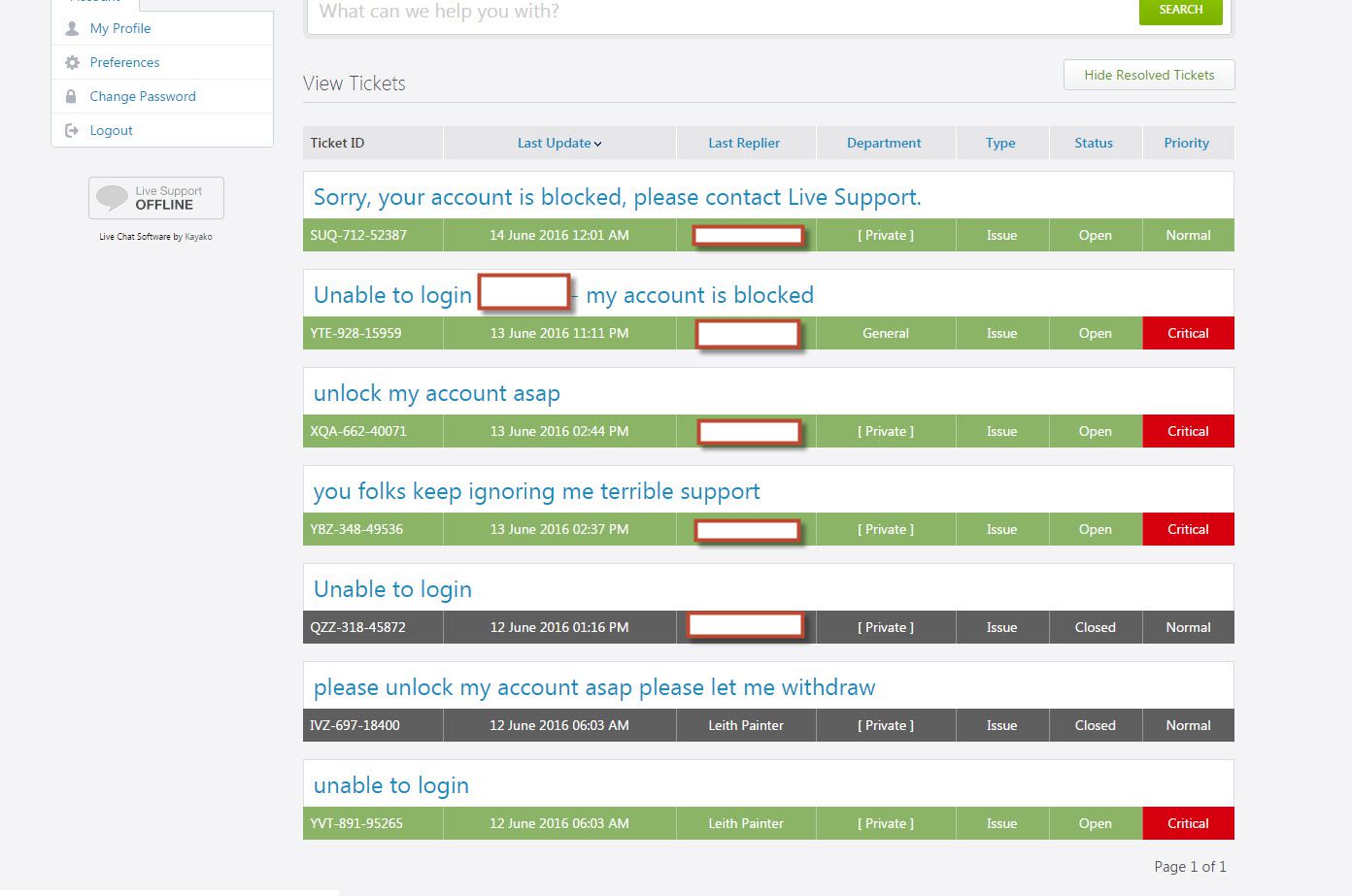Click the View Tickets heading
The height and width of the screenshot is (896, 1352).
pos(355,83)
